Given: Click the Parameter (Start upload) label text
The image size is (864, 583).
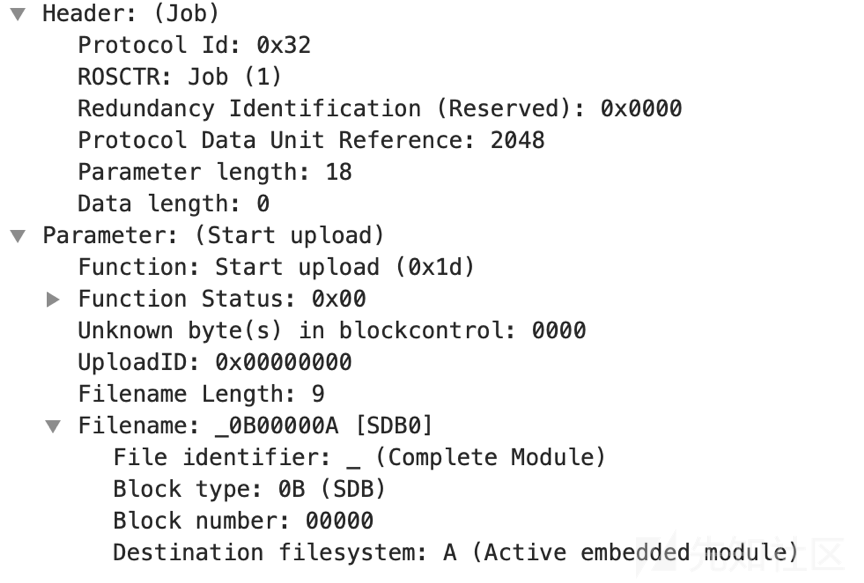Looking at the screenshot, I should 213,236.
